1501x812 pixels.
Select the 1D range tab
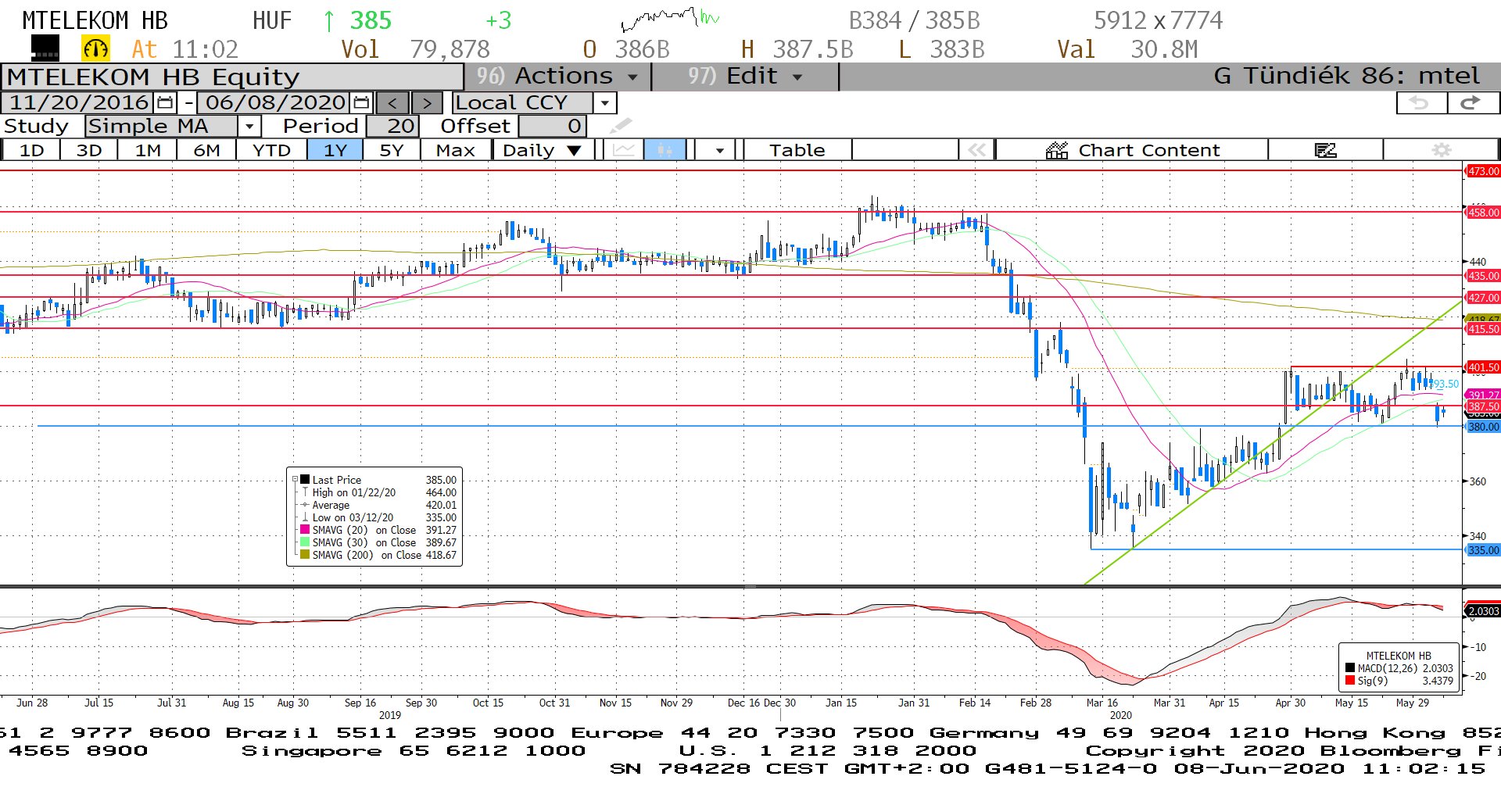[x=31, y=149]
